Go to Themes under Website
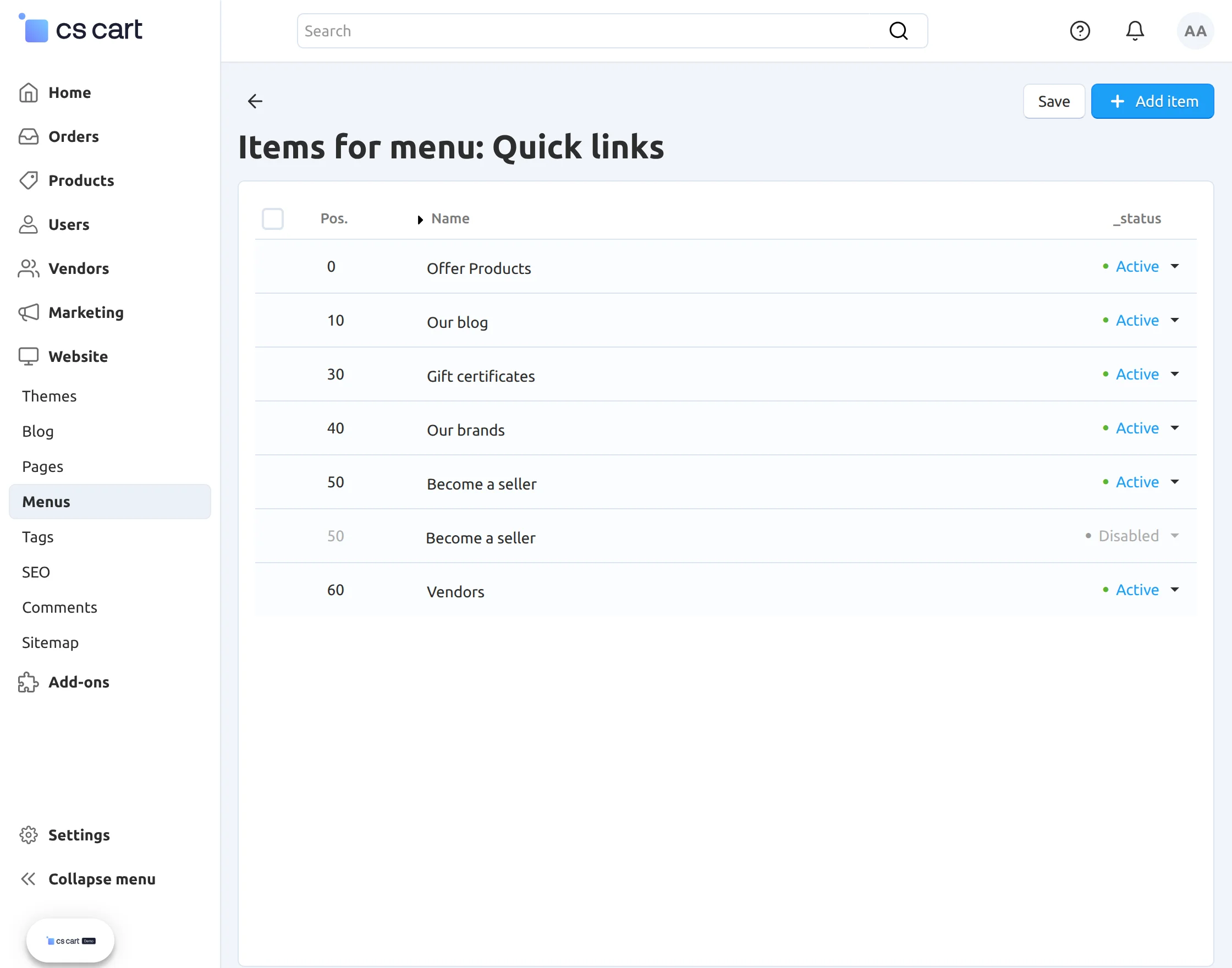Viewport: 1232px width, 968px height. [50, 396]
